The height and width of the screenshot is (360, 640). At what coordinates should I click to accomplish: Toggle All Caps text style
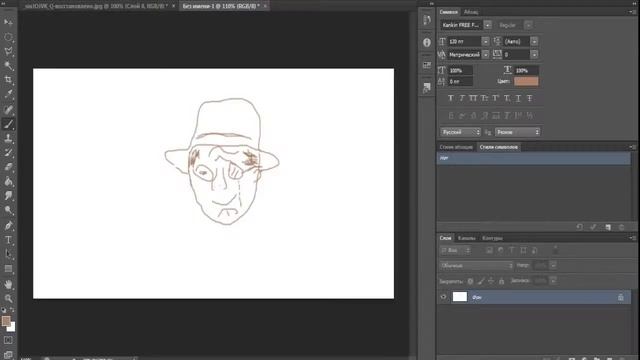pyautogui.click(x=473, y=98)
